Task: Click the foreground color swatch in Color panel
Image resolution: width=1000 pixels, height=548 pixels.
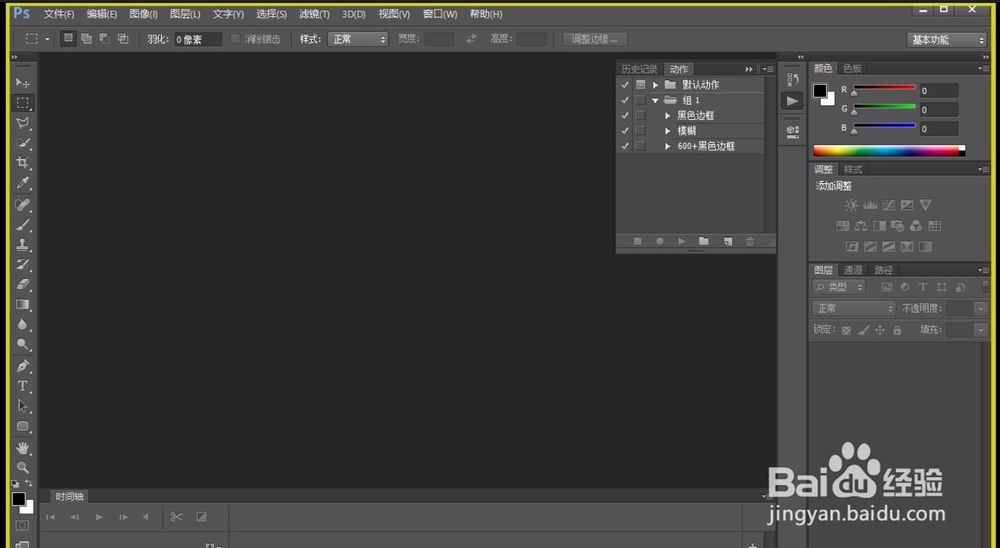Action: click(820, 91)
